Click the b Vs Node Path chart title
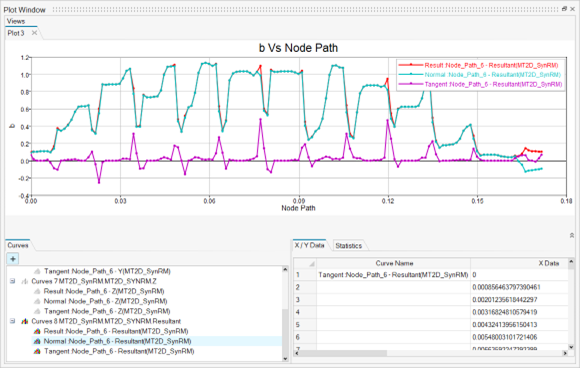580x368 pixels. pos(298,48)
